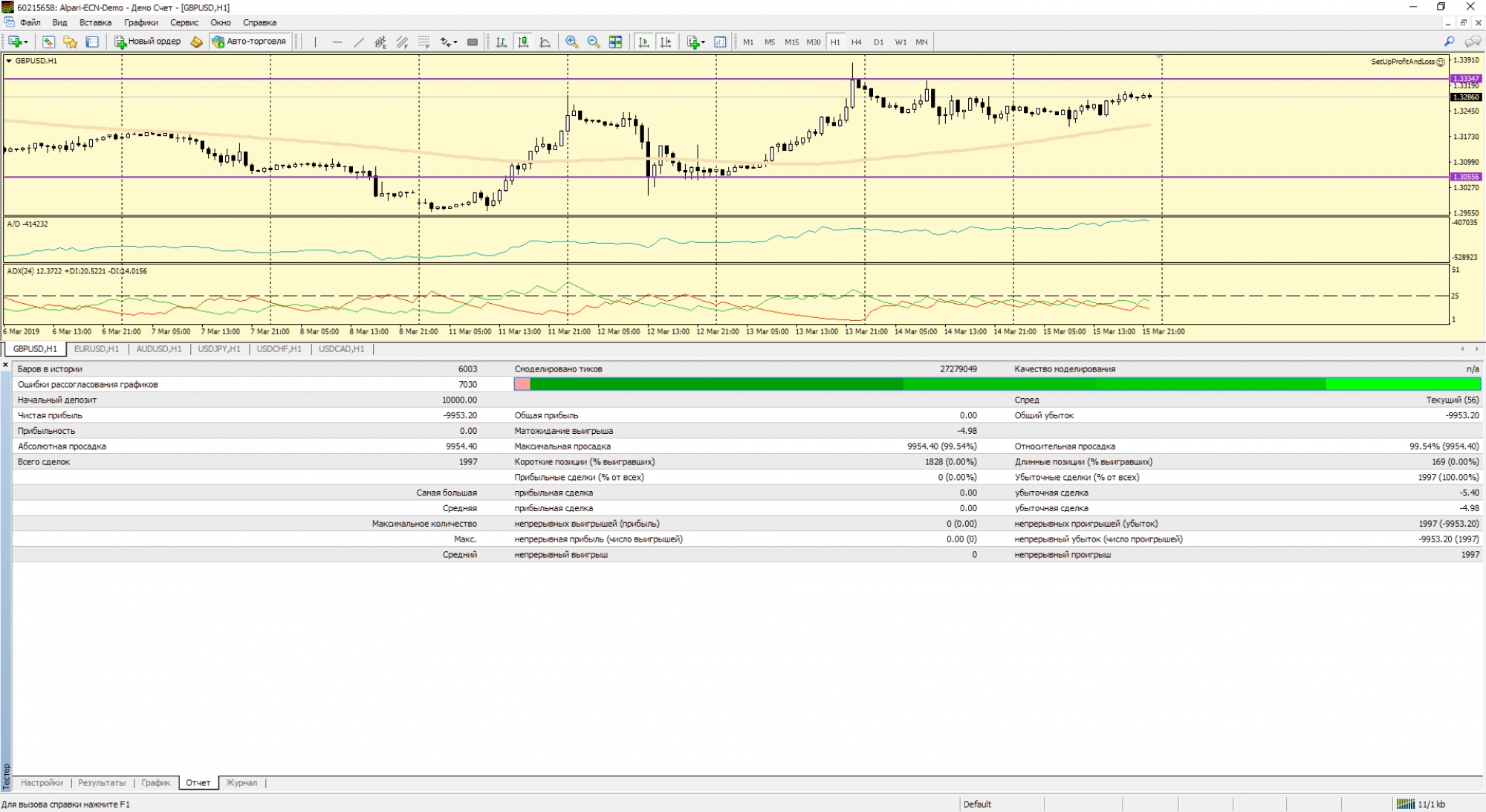Click the crosshair vertical line tool
This screenshot has height=812, width=1486.
[x=315, y=42]
